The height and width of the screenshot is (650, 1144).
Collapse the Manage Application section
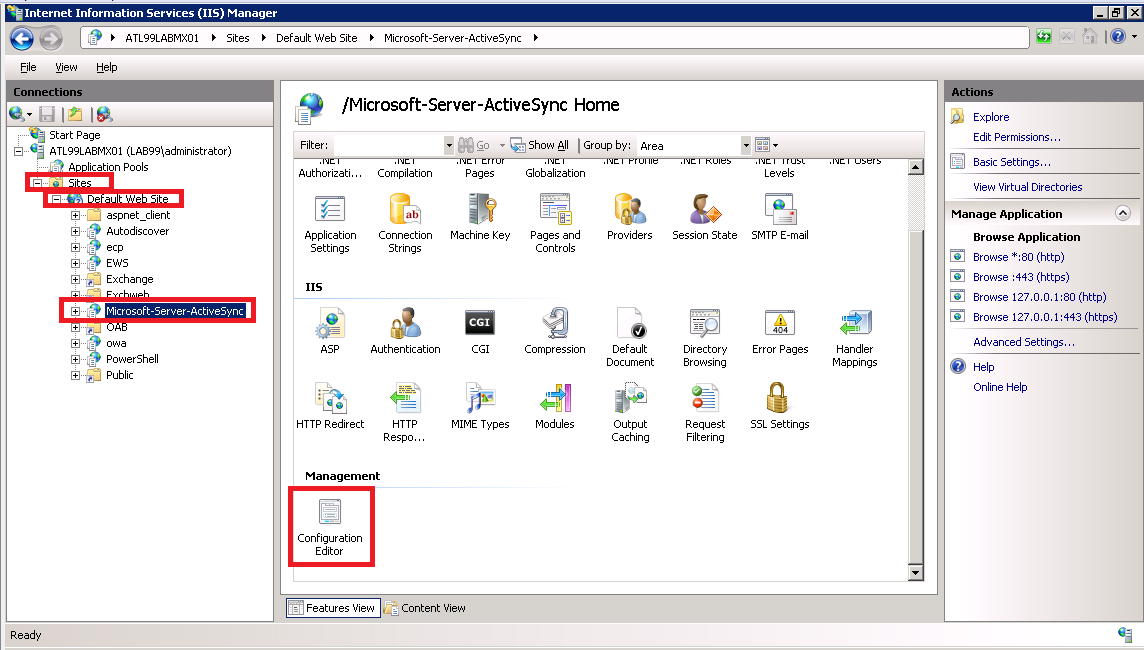(1123, 213)
